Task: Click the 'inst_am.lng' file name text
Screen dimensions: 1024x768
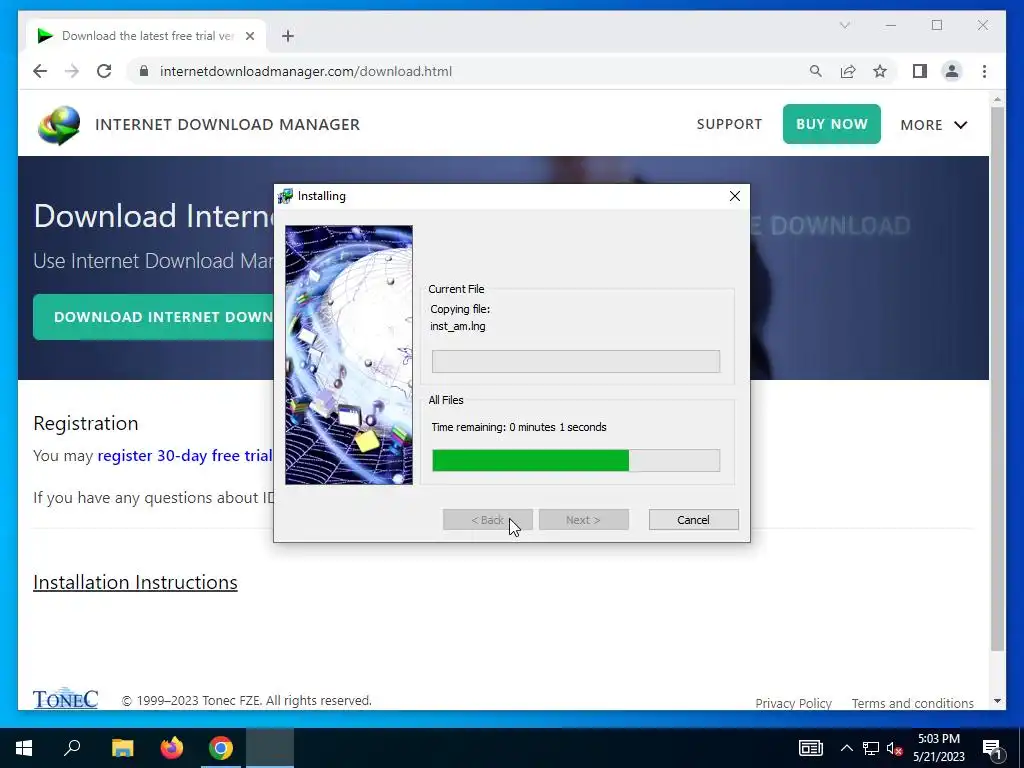Action: click(458, 326)
